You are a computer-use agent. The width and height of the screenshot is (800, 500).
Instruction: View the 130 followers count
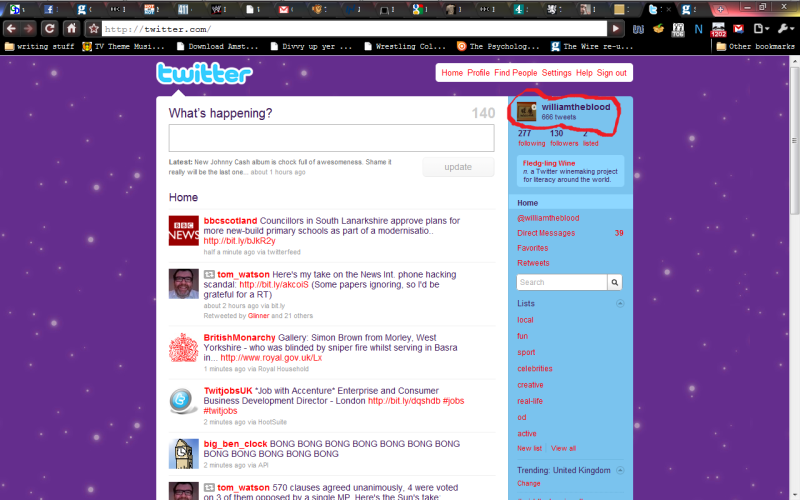564,138
